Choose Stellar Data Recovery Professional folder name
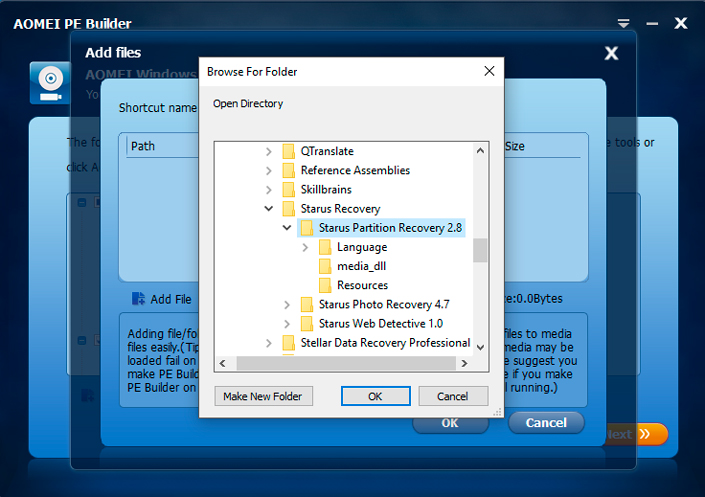705x497 pixels. (385, 343)
